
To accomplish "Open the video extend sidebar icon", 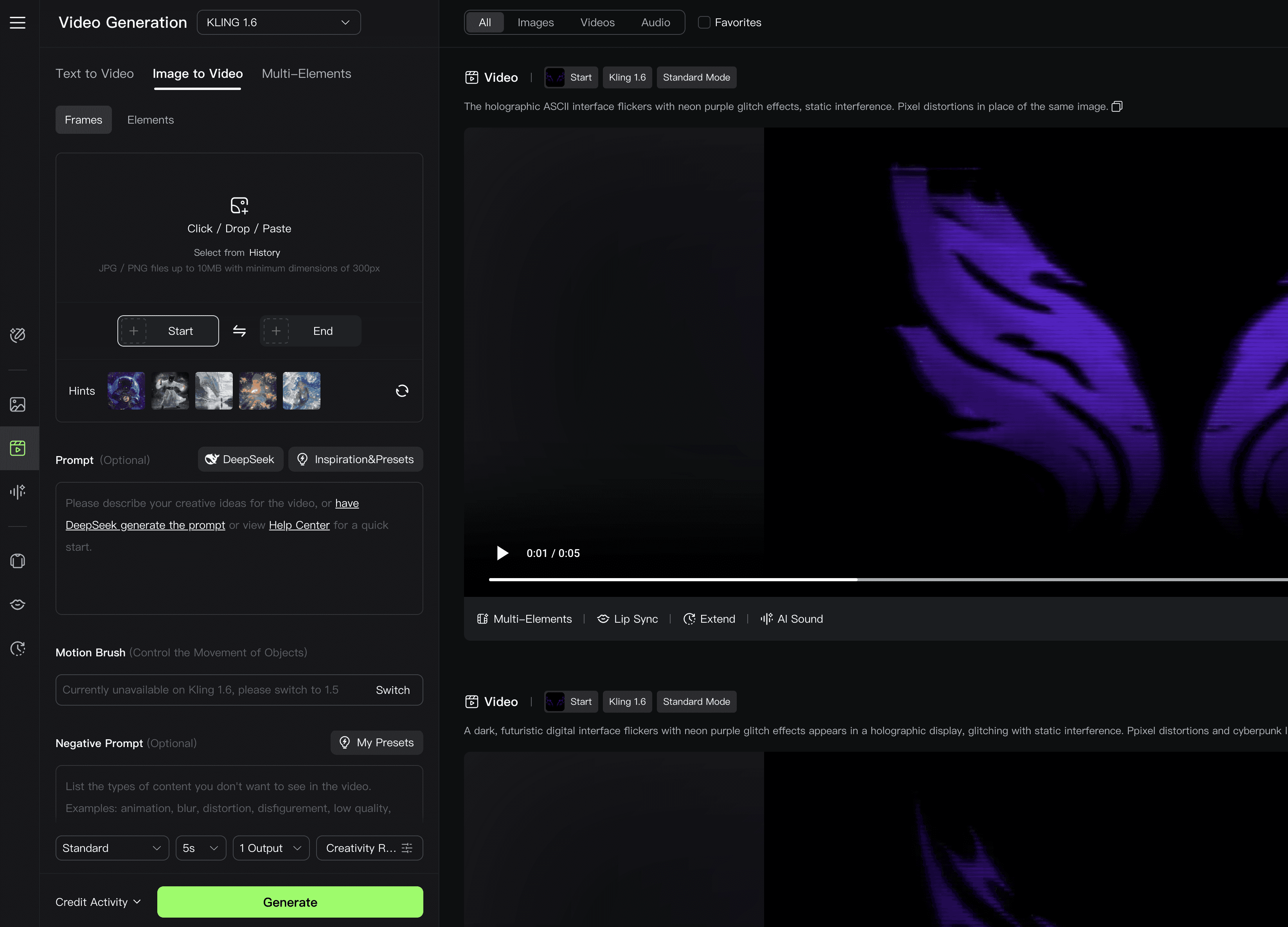I will tap(18, 648).
